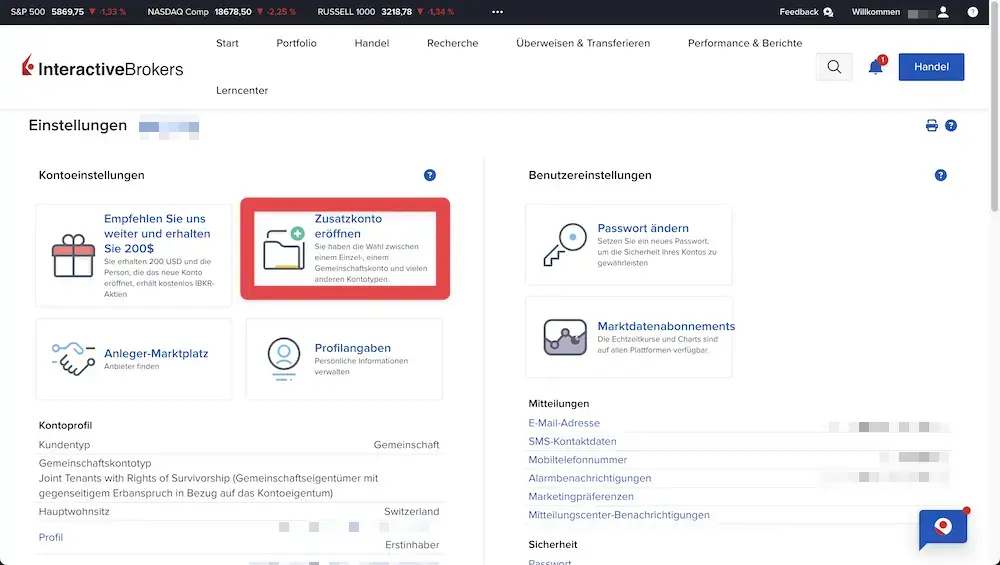Open the search magnifier icon
The height and width of the screenshot is (565, 1000).
(x=834, y=66)
